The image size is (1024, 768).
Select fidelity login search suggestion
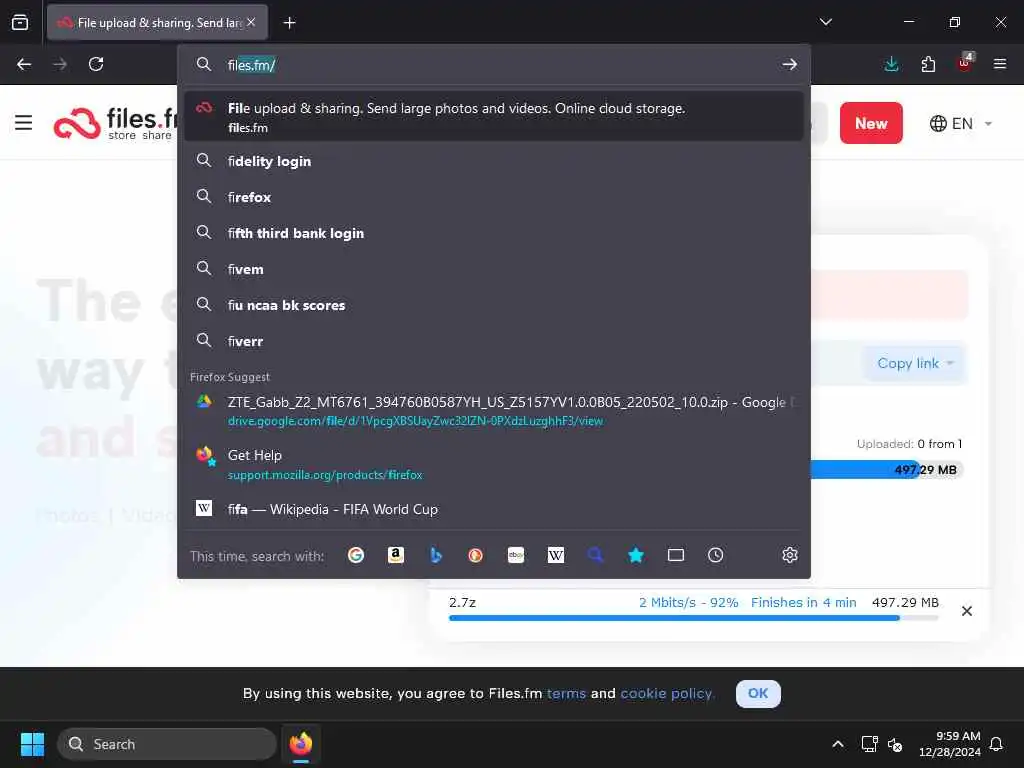[494, 161]
